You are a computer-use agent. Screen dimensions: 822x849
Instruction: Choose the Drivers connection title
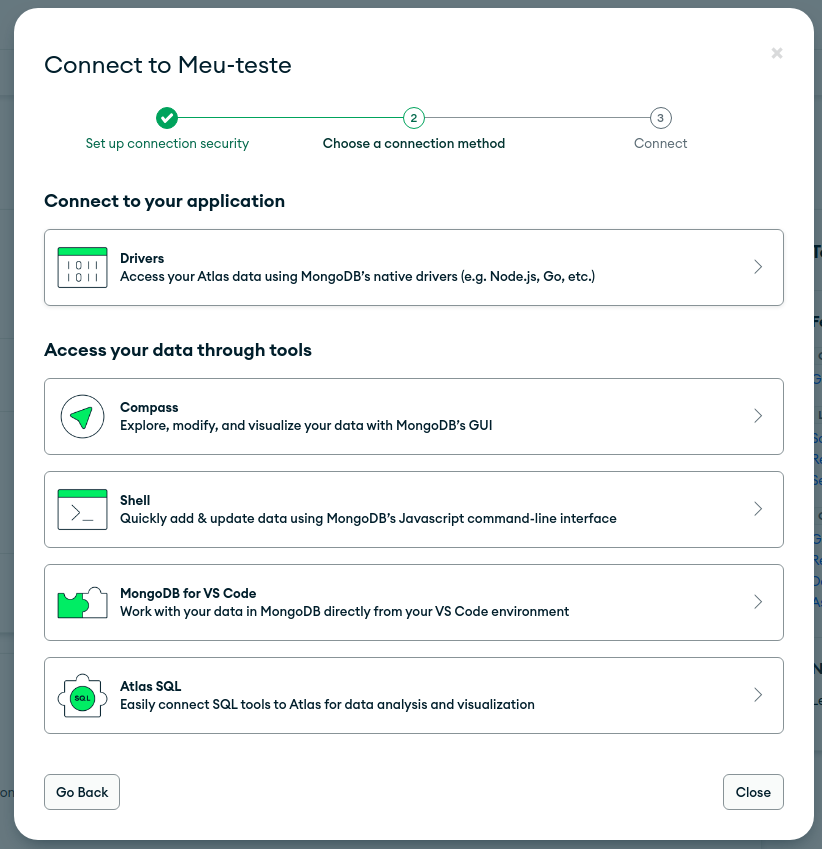(x=142, y=258)
